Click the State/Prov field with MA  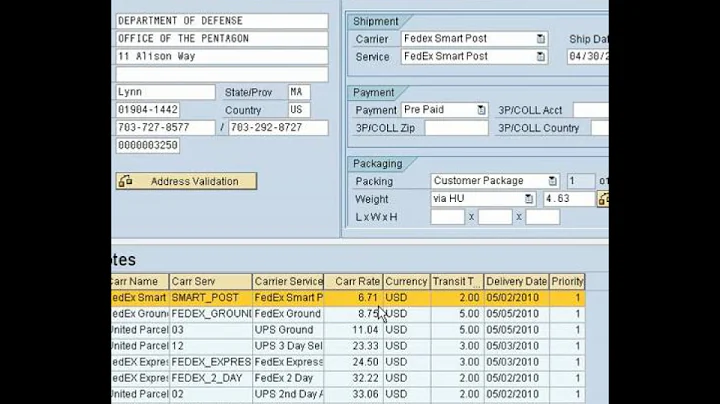(299, 92)
